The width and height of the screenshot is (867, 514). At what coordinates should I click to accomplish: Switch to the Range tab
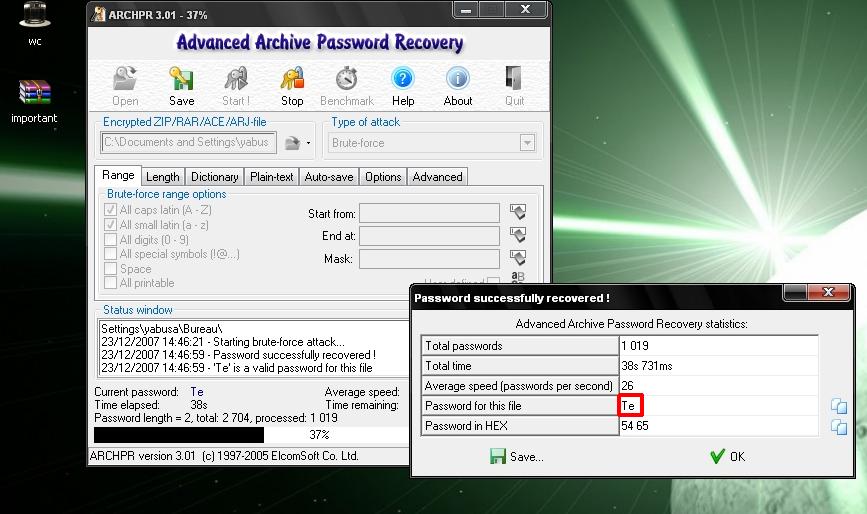pos(118,175)
